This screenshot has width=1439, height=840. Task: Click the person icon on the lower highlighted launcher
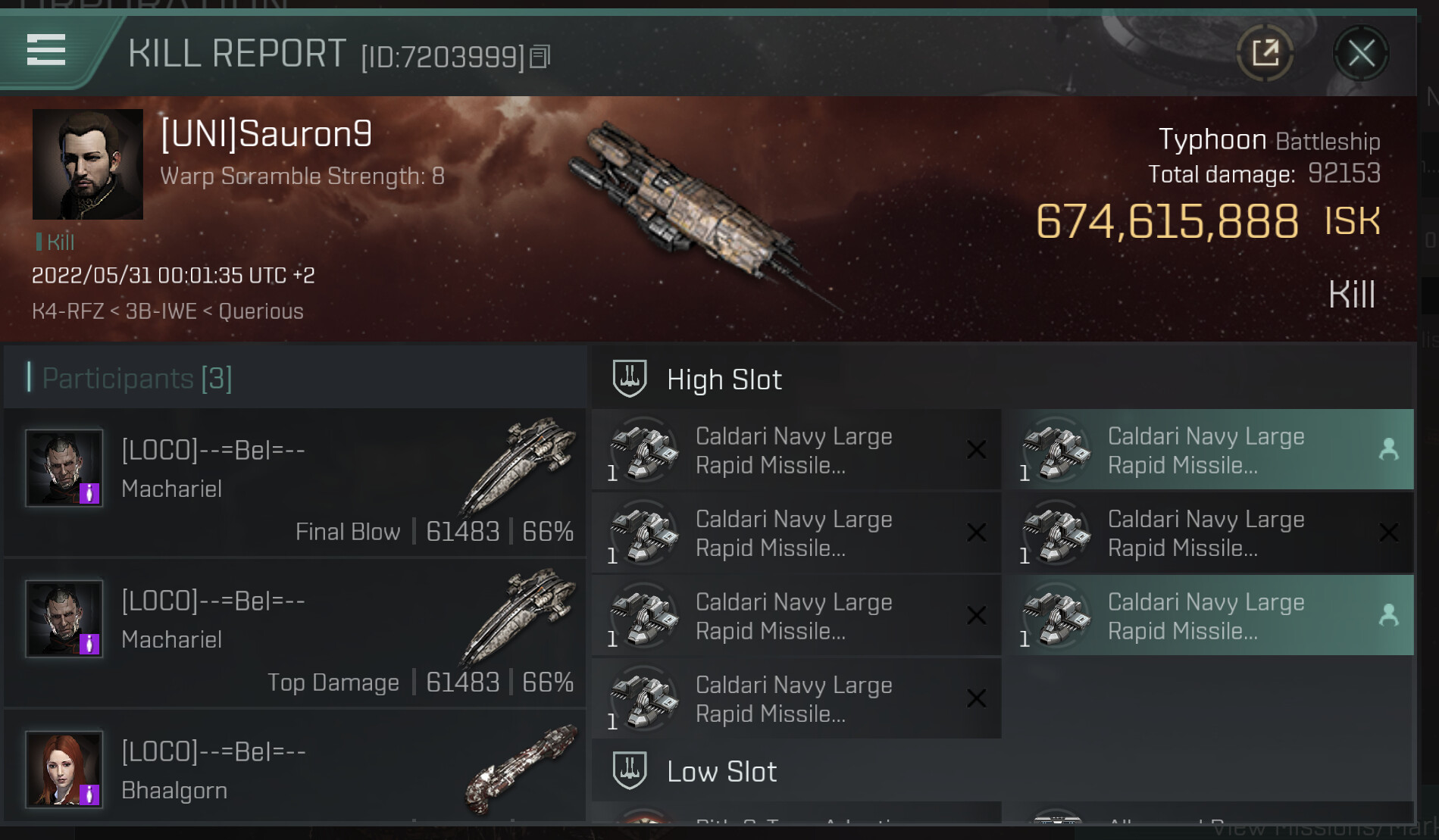click(1388, 615)
